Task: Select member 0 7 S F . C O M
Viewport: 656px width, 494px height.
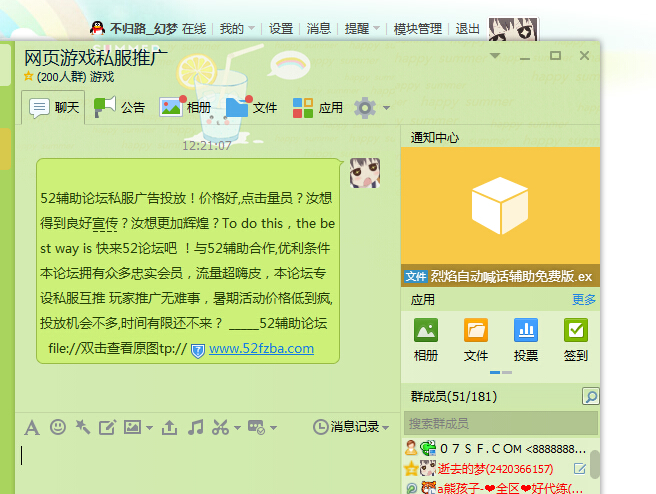Action: 496,449
